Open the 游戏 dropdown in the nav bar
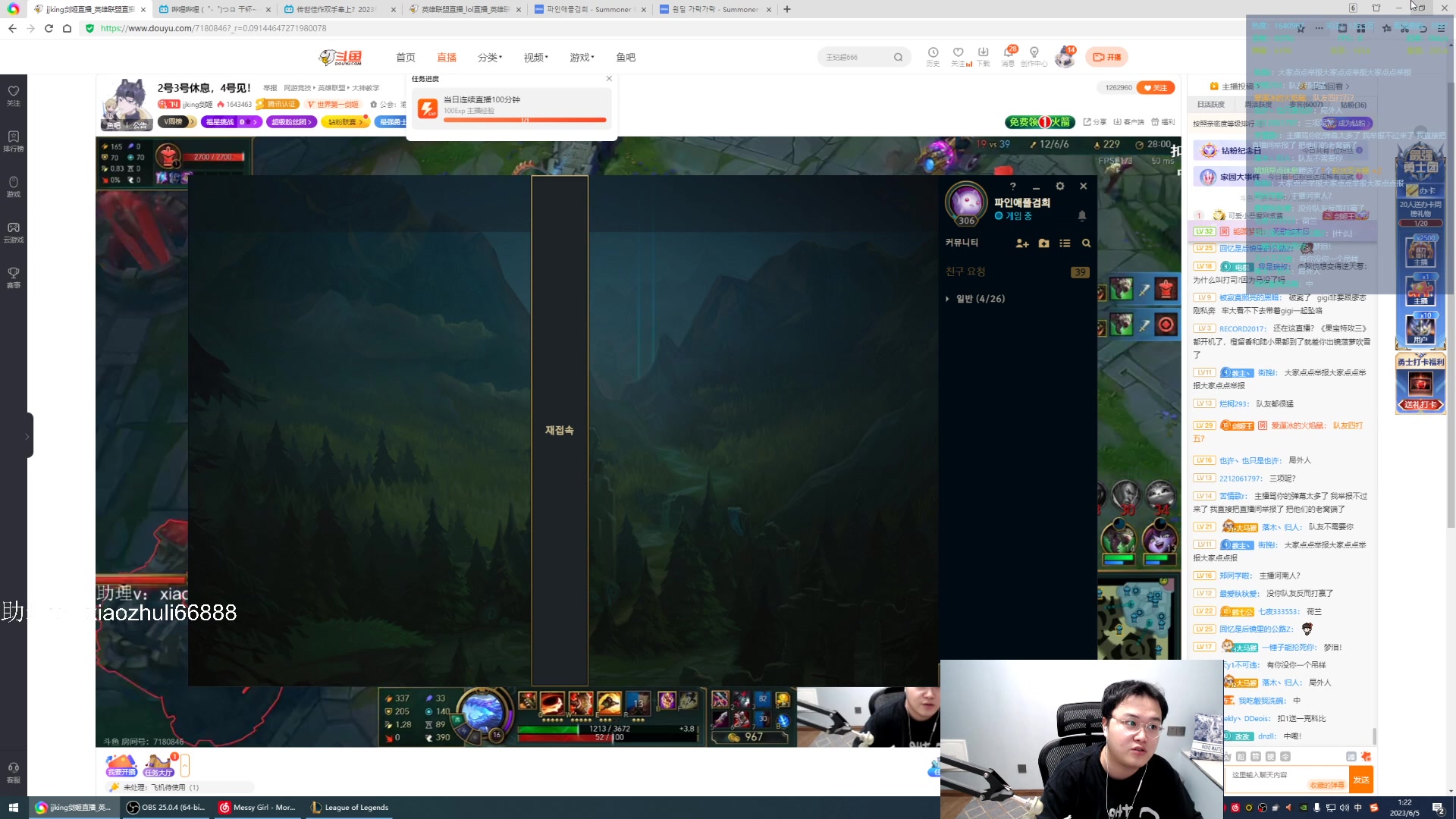 [582, 58]
